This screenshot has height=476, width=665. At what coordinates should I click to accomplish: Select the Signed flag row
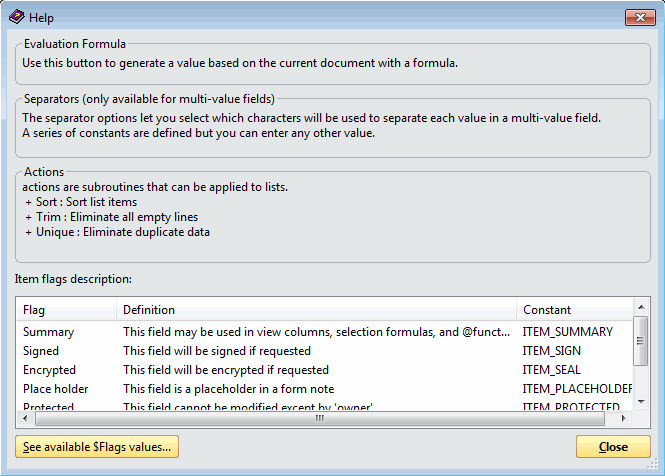[x=41, y=351]
